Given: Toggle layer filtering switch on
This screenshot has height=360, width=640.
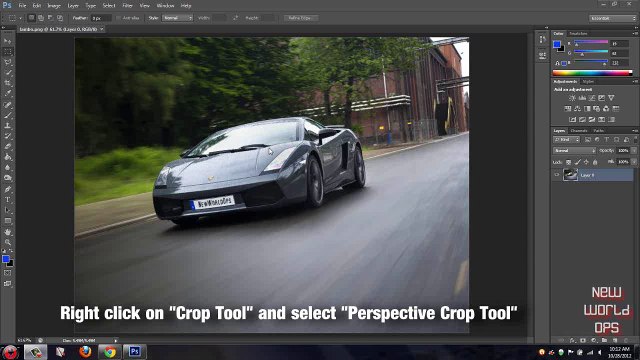Looking at the screenshot, I should coord(635,140).
